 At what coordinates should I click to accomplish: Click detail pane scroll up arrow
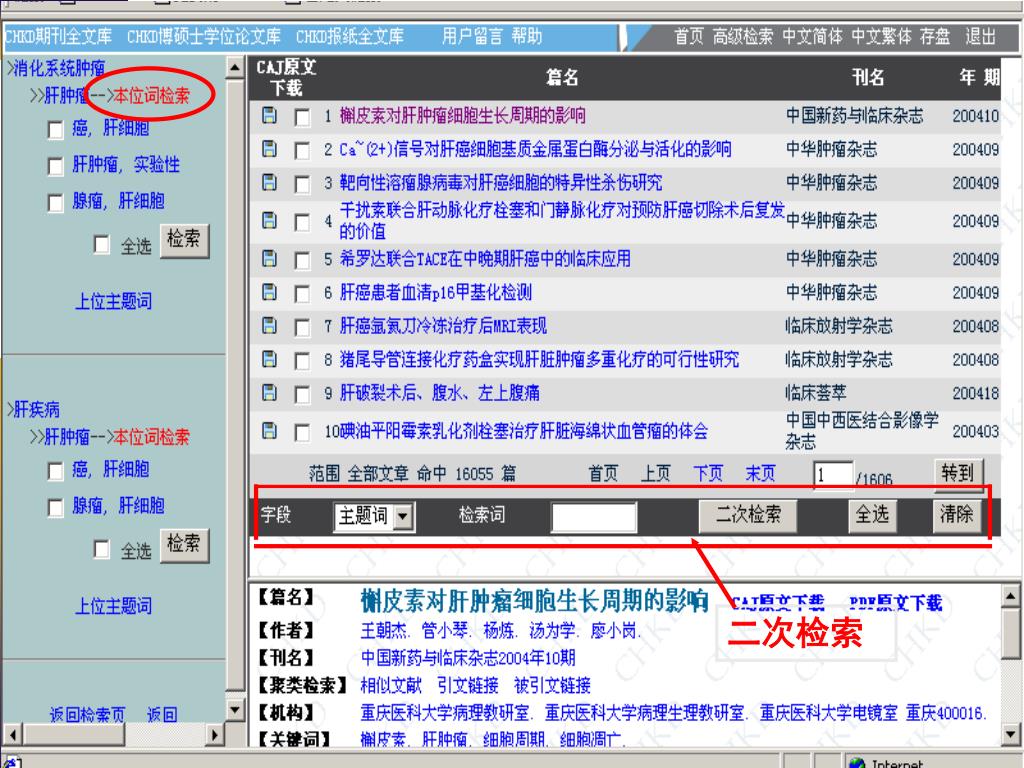[x=1010, y=596]
